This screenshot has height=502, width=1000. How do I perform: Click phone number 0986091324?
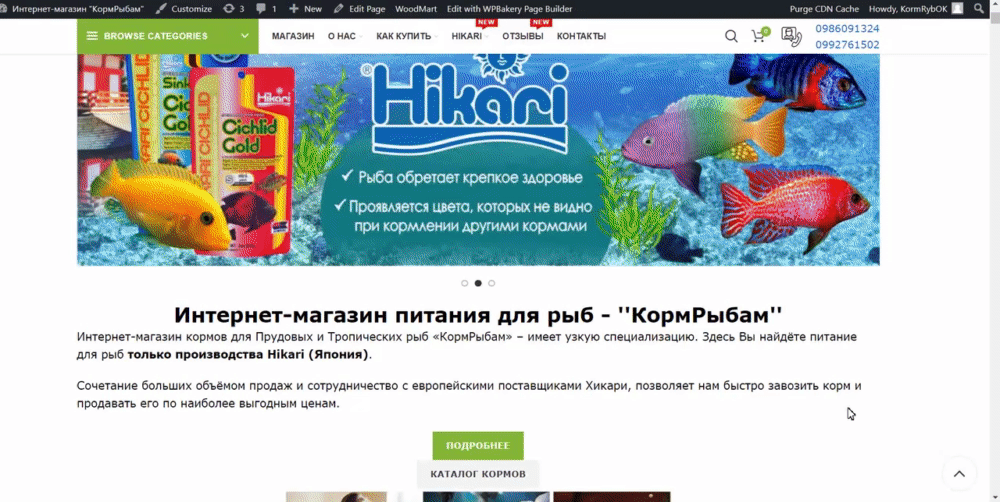point(847,29)
